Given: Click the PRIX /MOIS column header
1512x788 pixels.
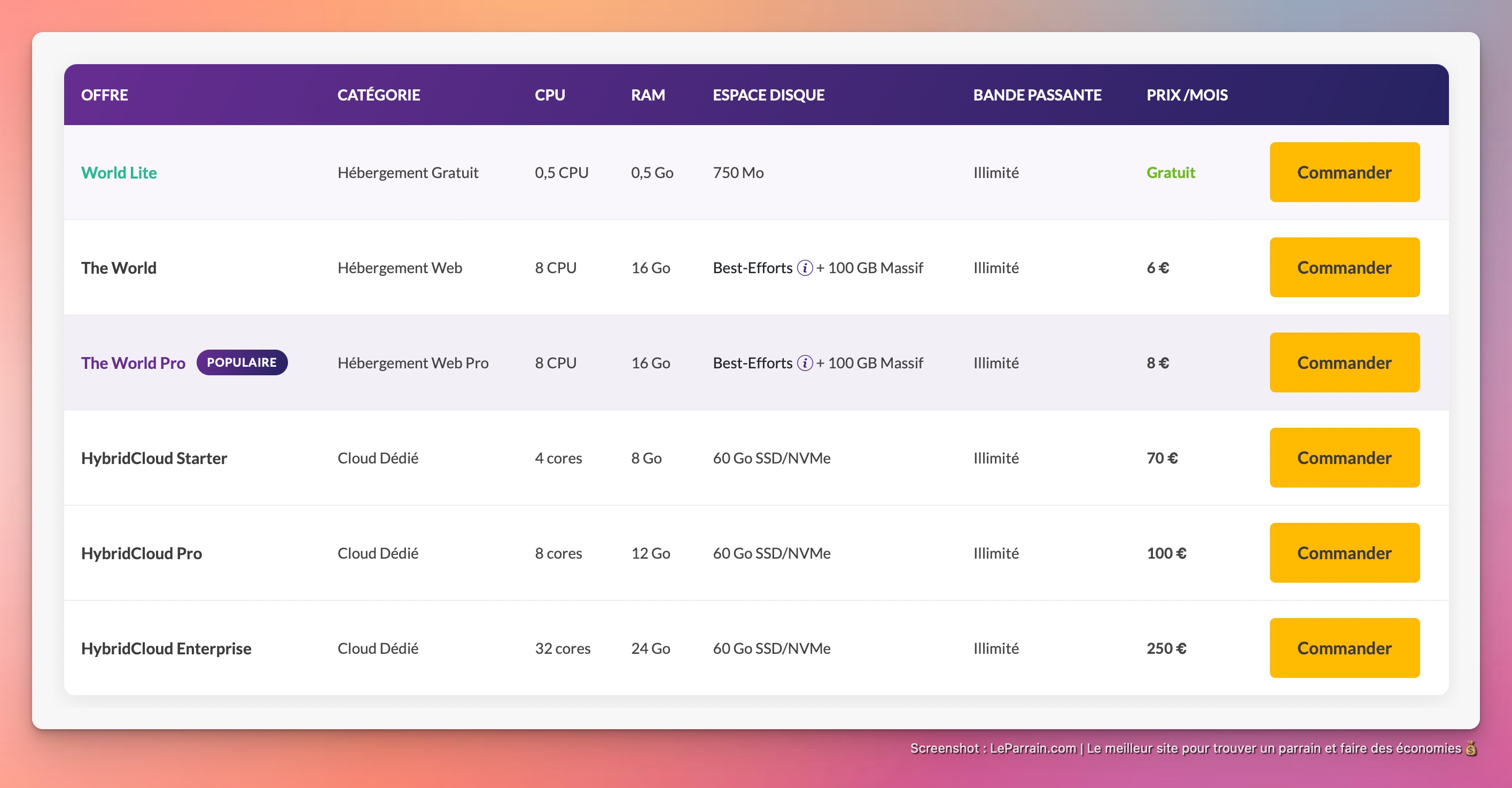Looking at the screenshot, I should (1187, 95).
